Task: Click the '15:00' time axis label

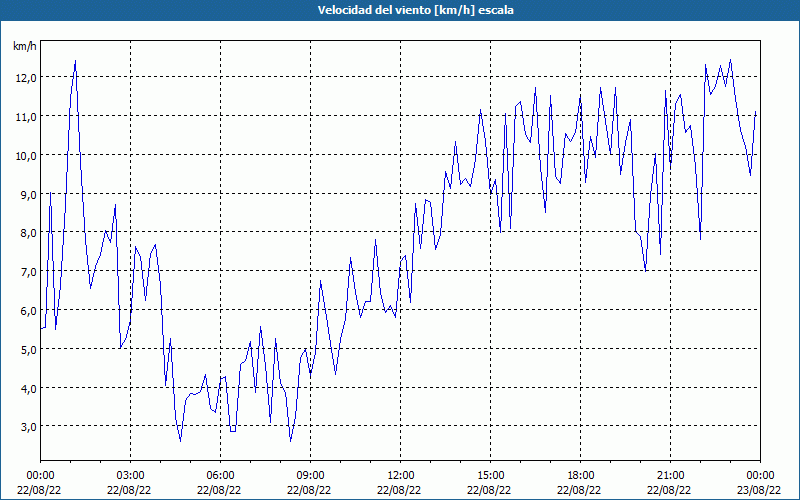Action: click(491, 476)
